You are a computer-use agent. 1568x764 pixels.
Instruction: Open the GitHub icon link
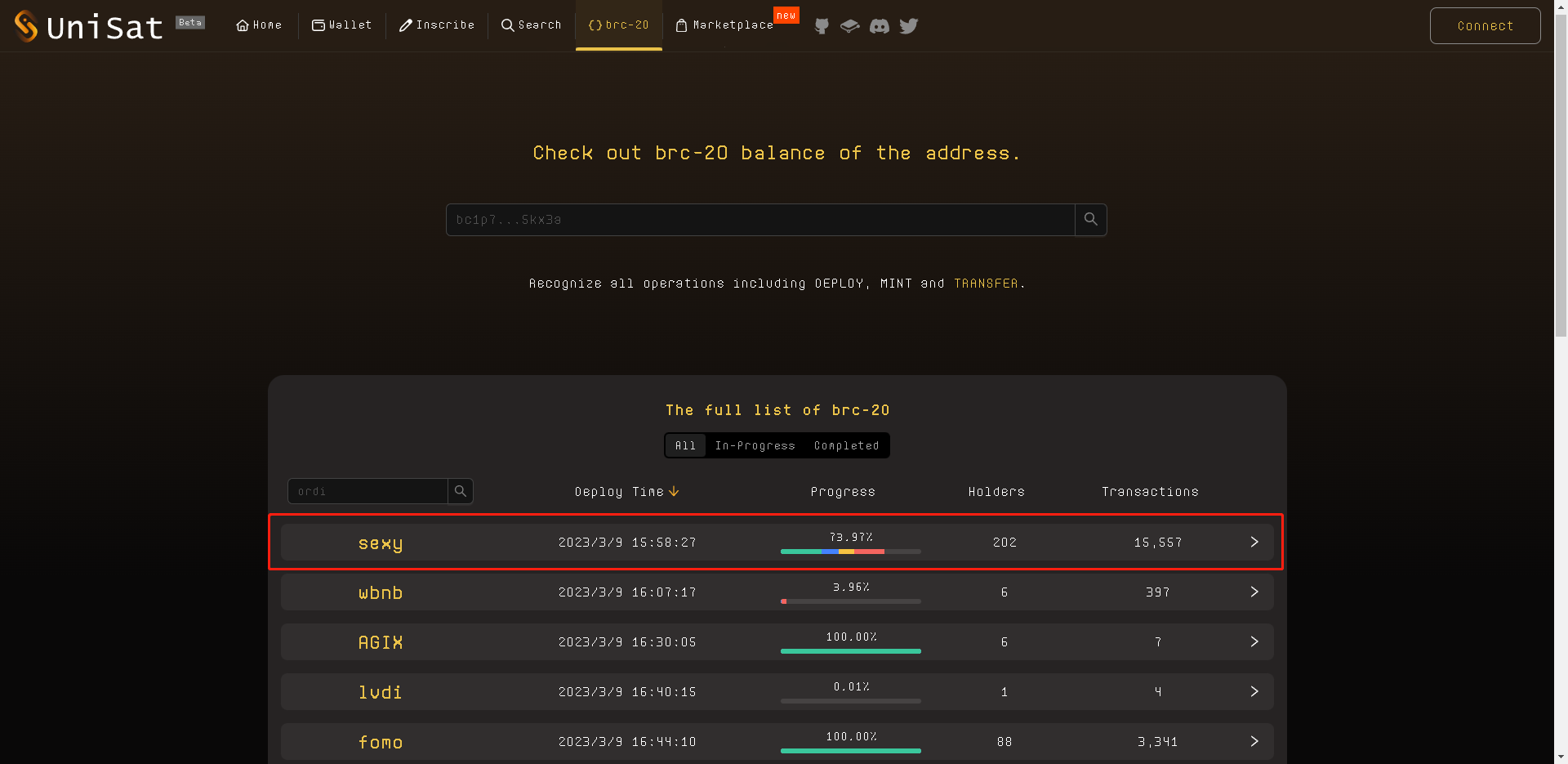tap(822, 26)
